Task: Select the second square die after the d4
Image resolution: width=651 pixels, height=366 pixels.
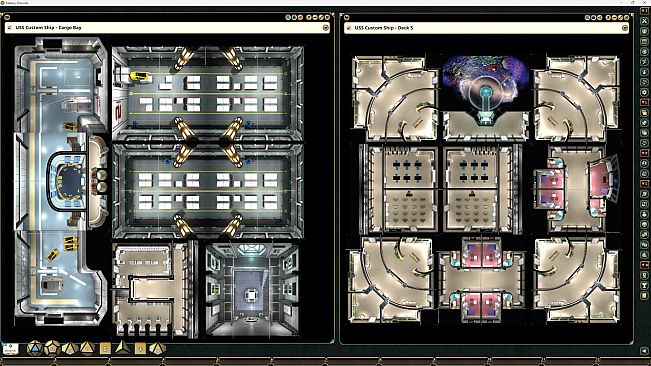Action: (x=140, y=349)
